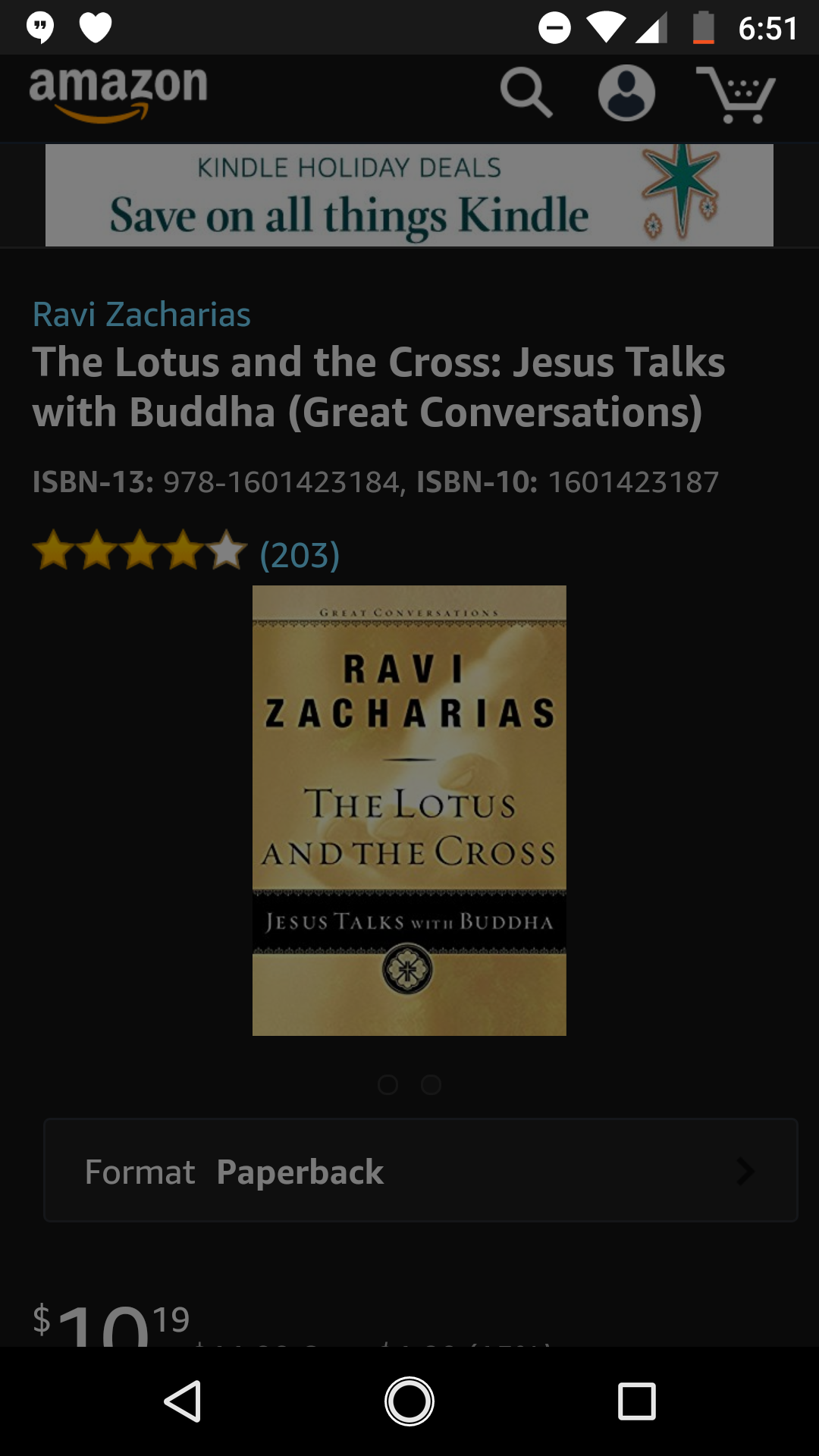Open the Amazon search magnifier icon

coord(526,93)
